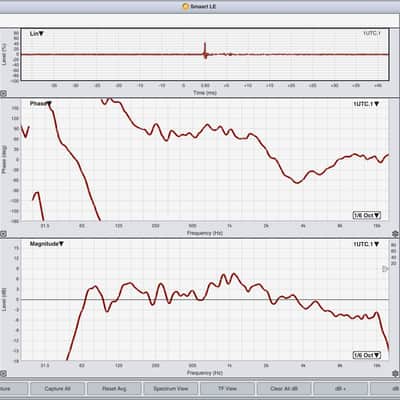Viewport: 400px width, 400px height.
Task: Open the Magnitude pane settings gear
Action: click(396, 373)
